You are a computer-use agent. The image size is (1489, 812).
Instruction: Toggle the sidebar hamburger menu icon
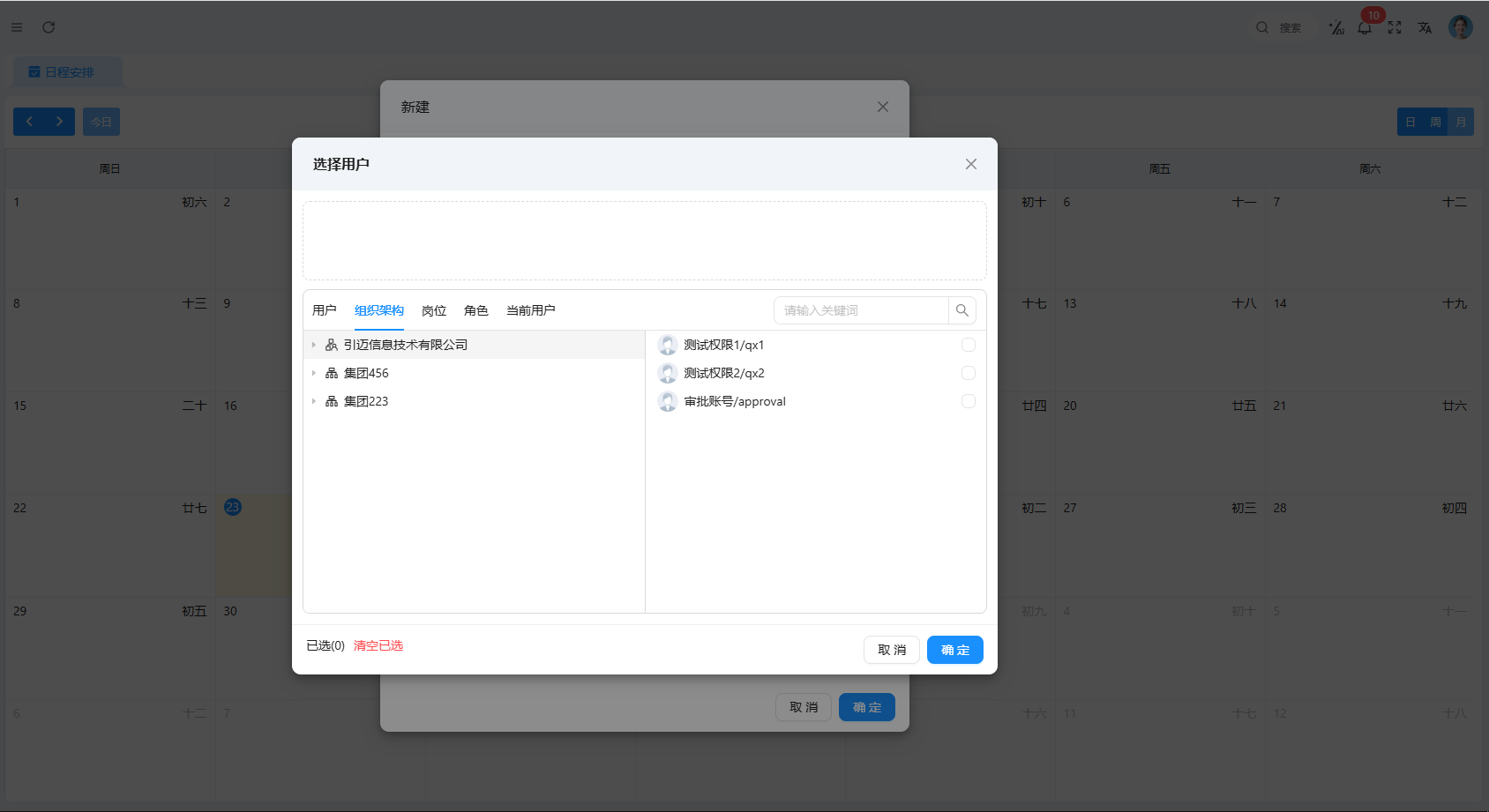tap(17, 27)
